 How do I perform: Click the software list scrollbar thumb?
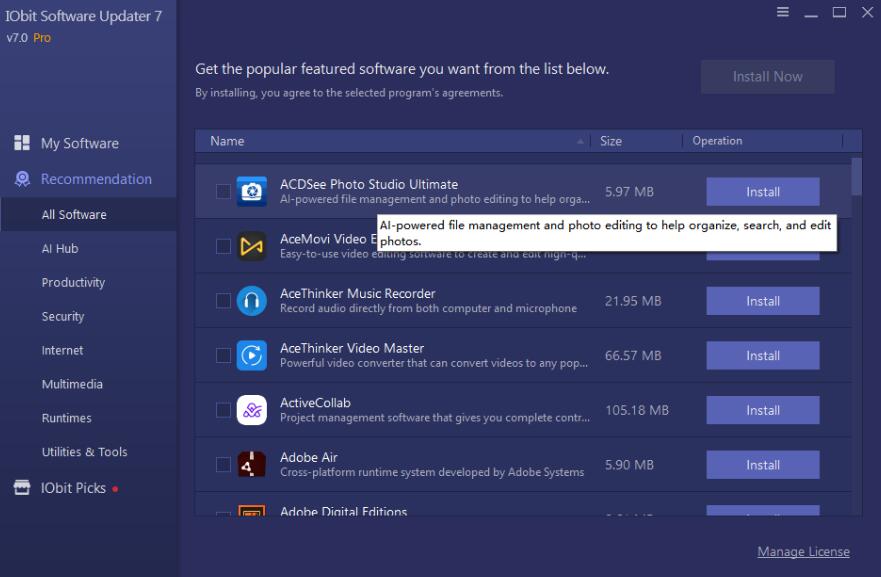[x=856, y=176]
